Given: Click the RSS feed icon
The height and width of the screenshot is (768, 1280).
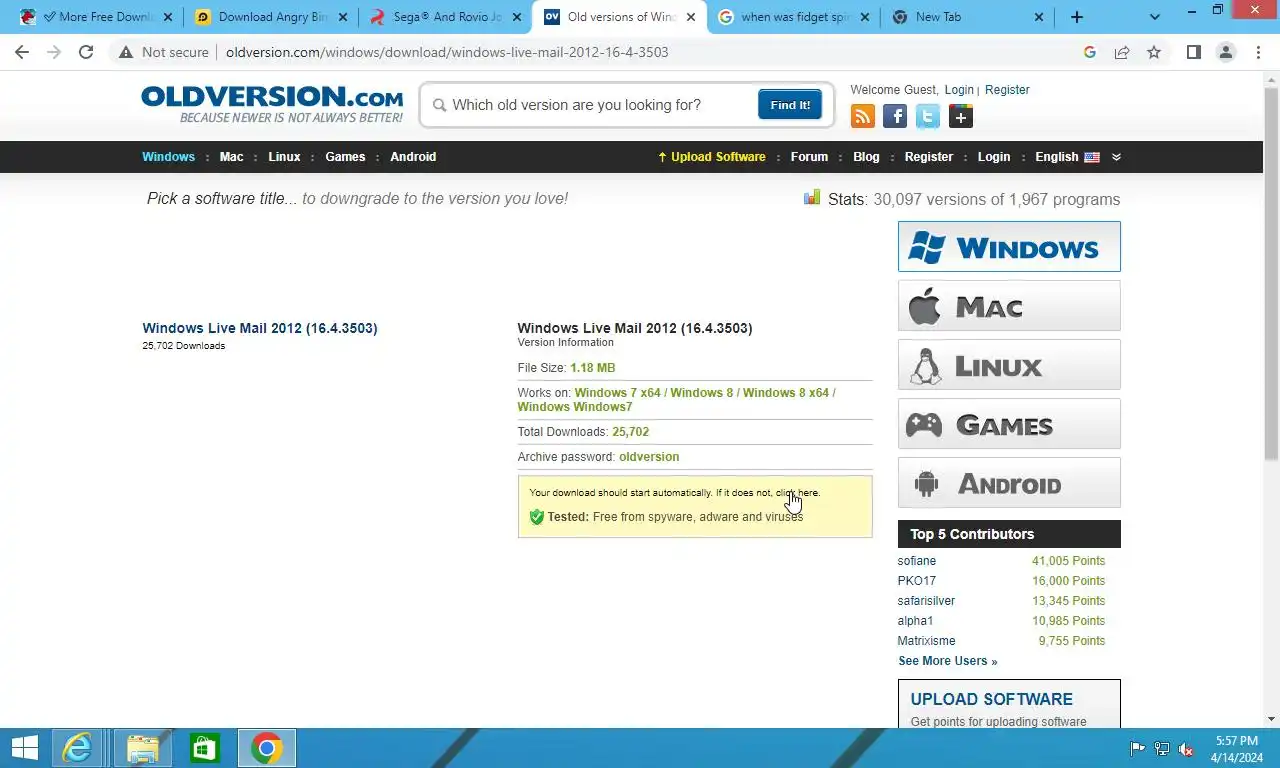Looking at the screenshot, I should [x=862, y=117].
